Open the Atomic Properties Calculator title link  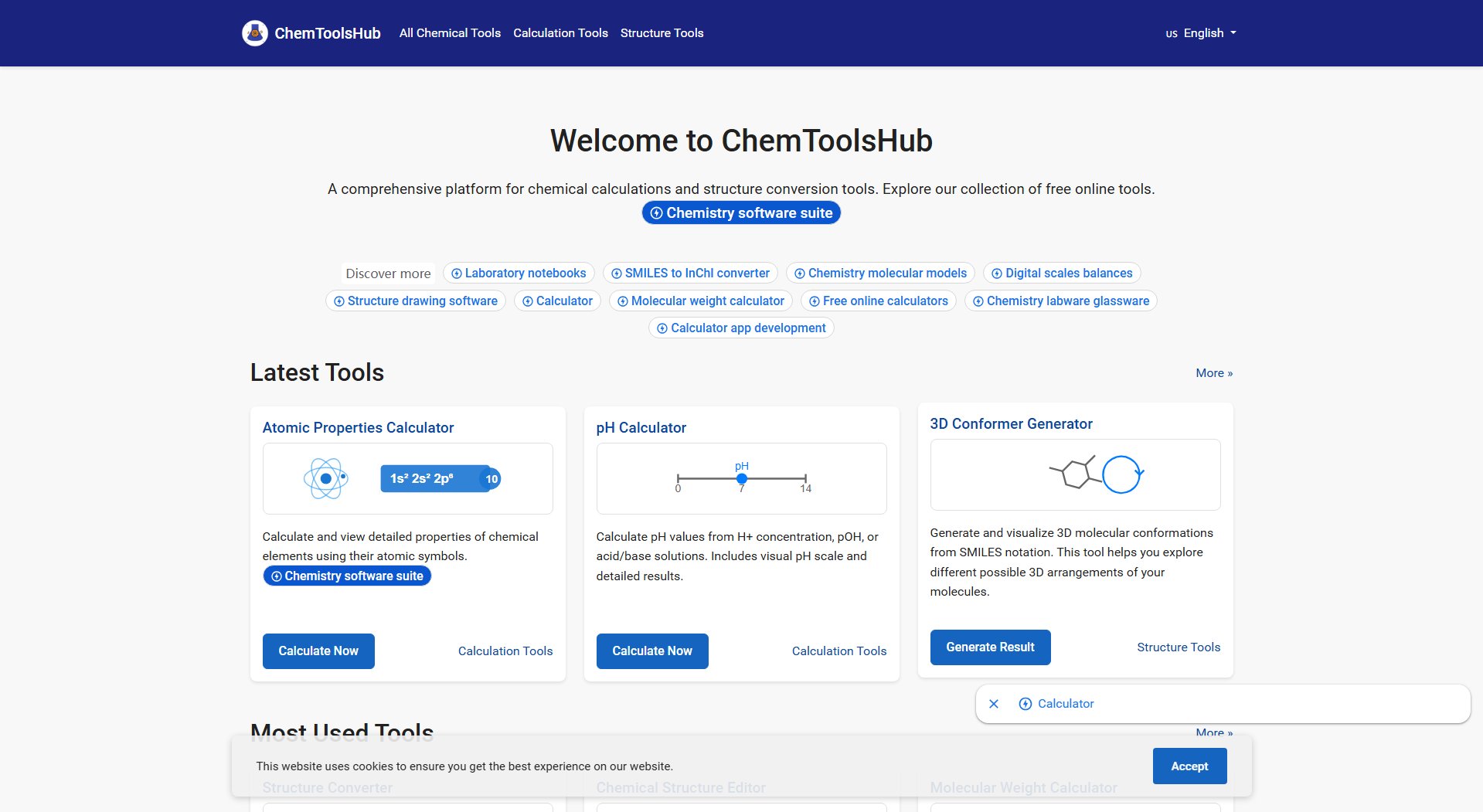pyautogui.click(x=358, y=428)
